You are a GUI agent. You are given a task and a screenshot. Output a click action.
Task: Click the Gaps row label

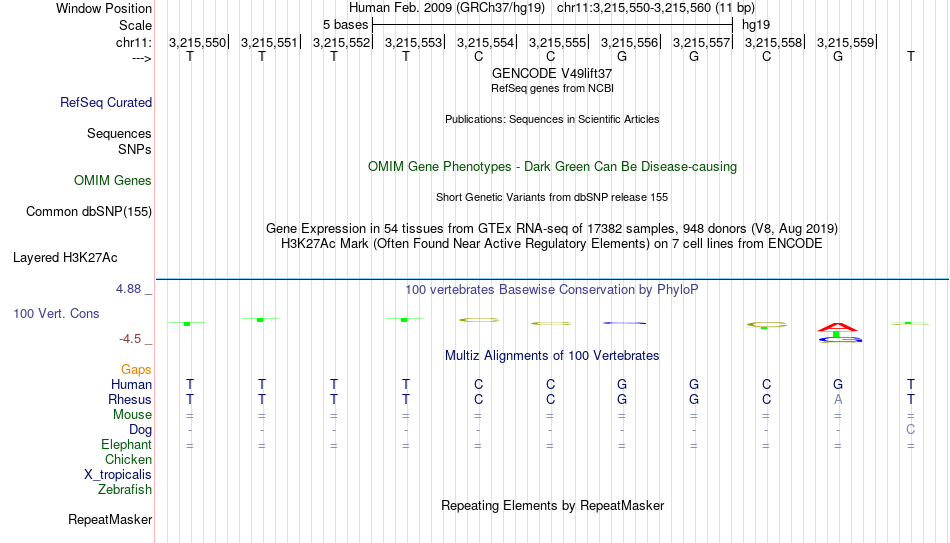click(x=136, y=369)
